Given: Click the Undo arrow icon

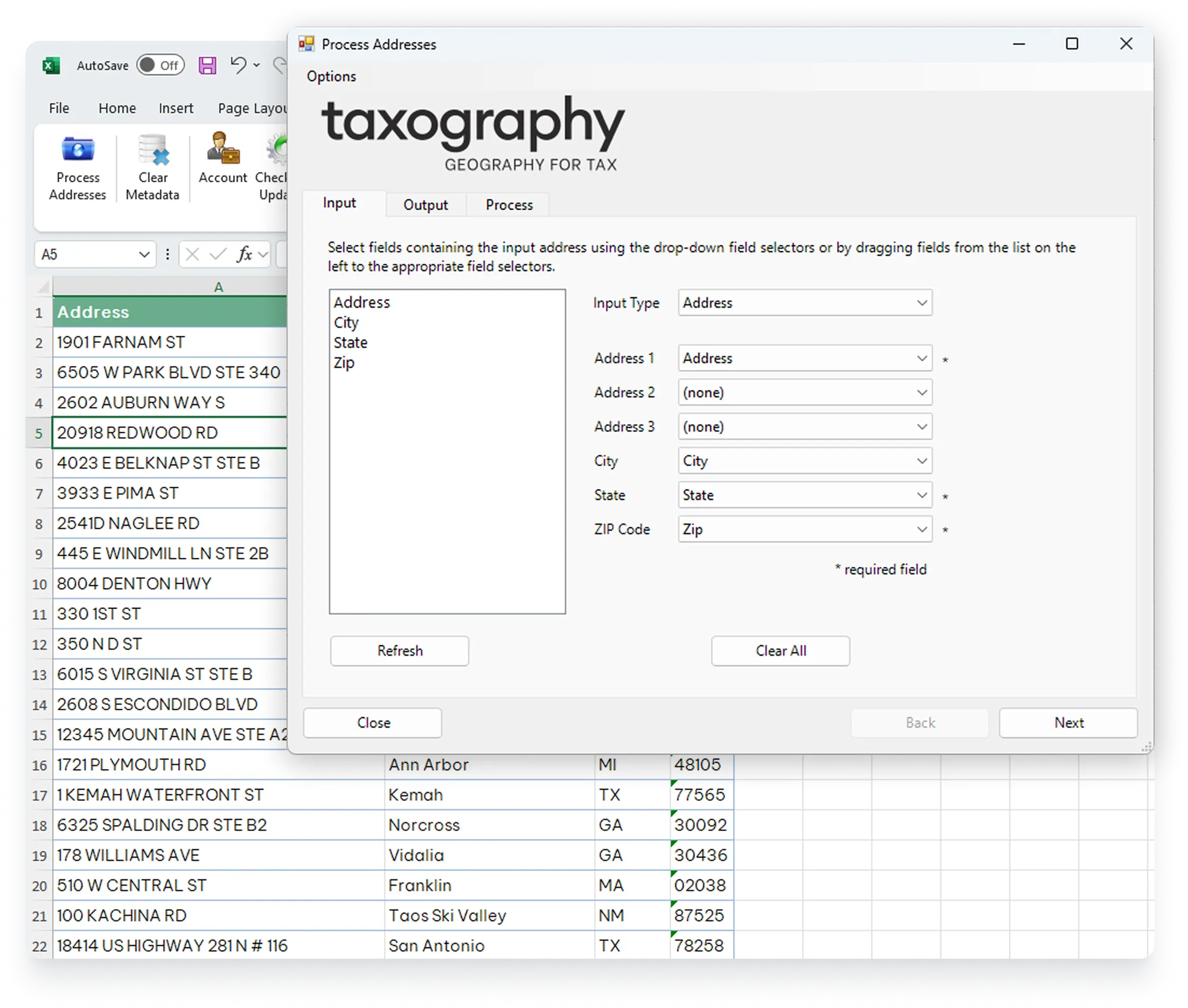Looking at the screenshot, I should point(238,65).
